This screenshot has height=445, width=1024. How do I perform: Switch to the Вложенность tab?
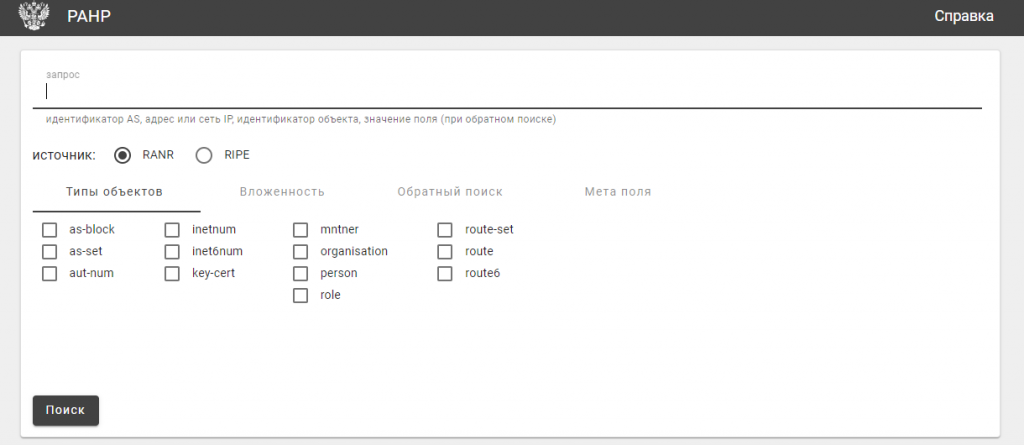click(x=282, y=192)
